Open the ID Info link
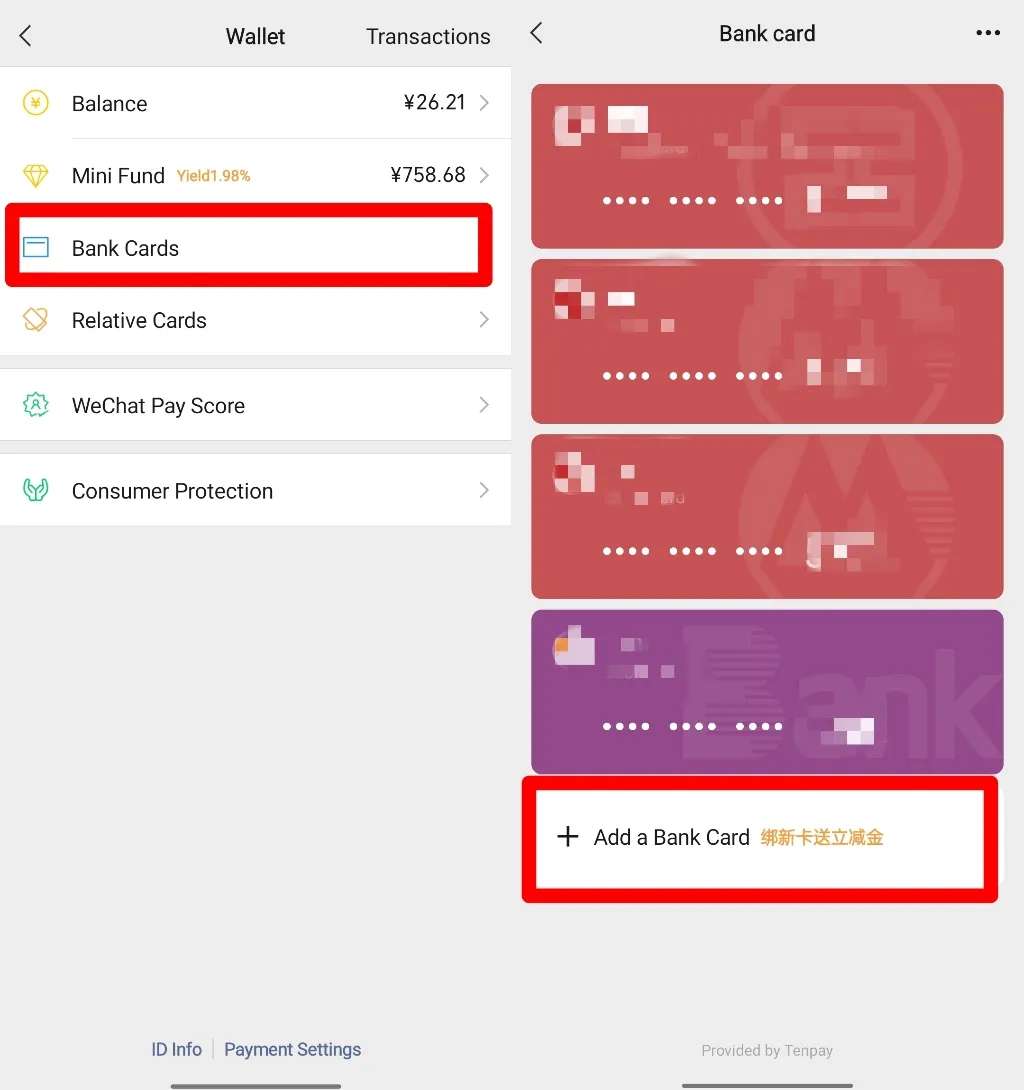 pos(177,1049)
